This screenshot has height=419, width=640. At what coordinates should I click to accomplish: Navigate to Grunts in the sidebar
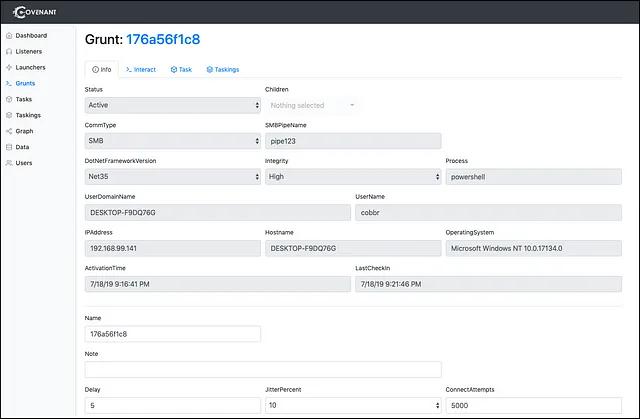click(x=25, y=83)
